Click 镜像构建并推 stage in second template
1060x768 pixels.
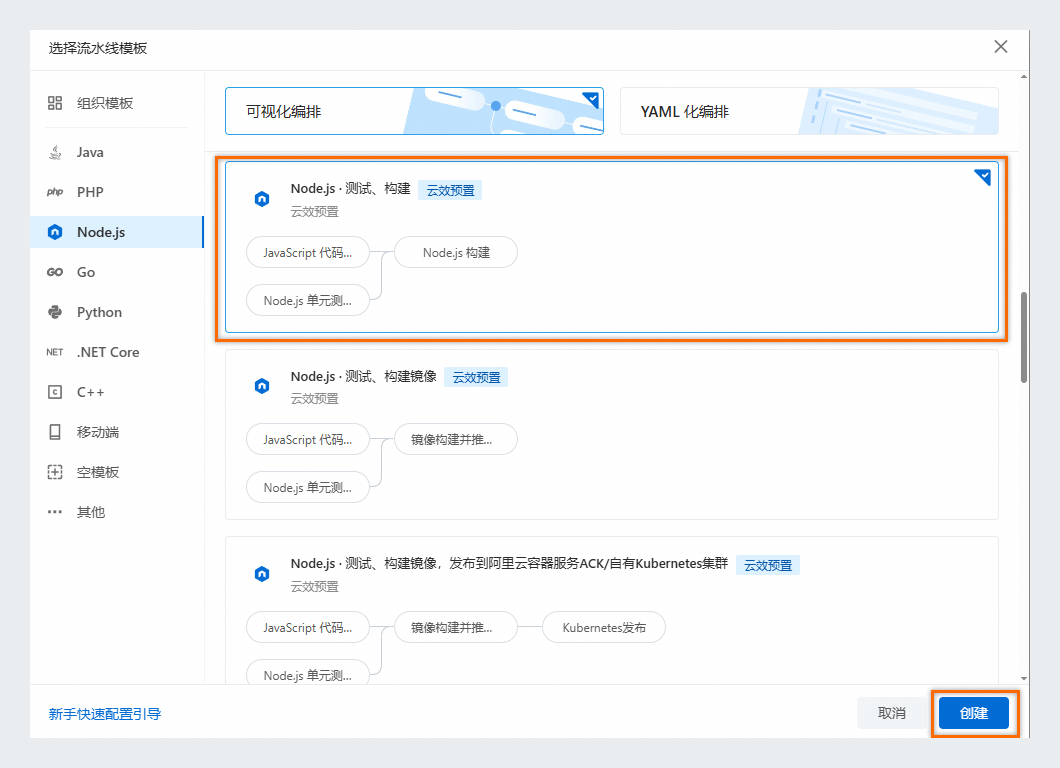456,439
